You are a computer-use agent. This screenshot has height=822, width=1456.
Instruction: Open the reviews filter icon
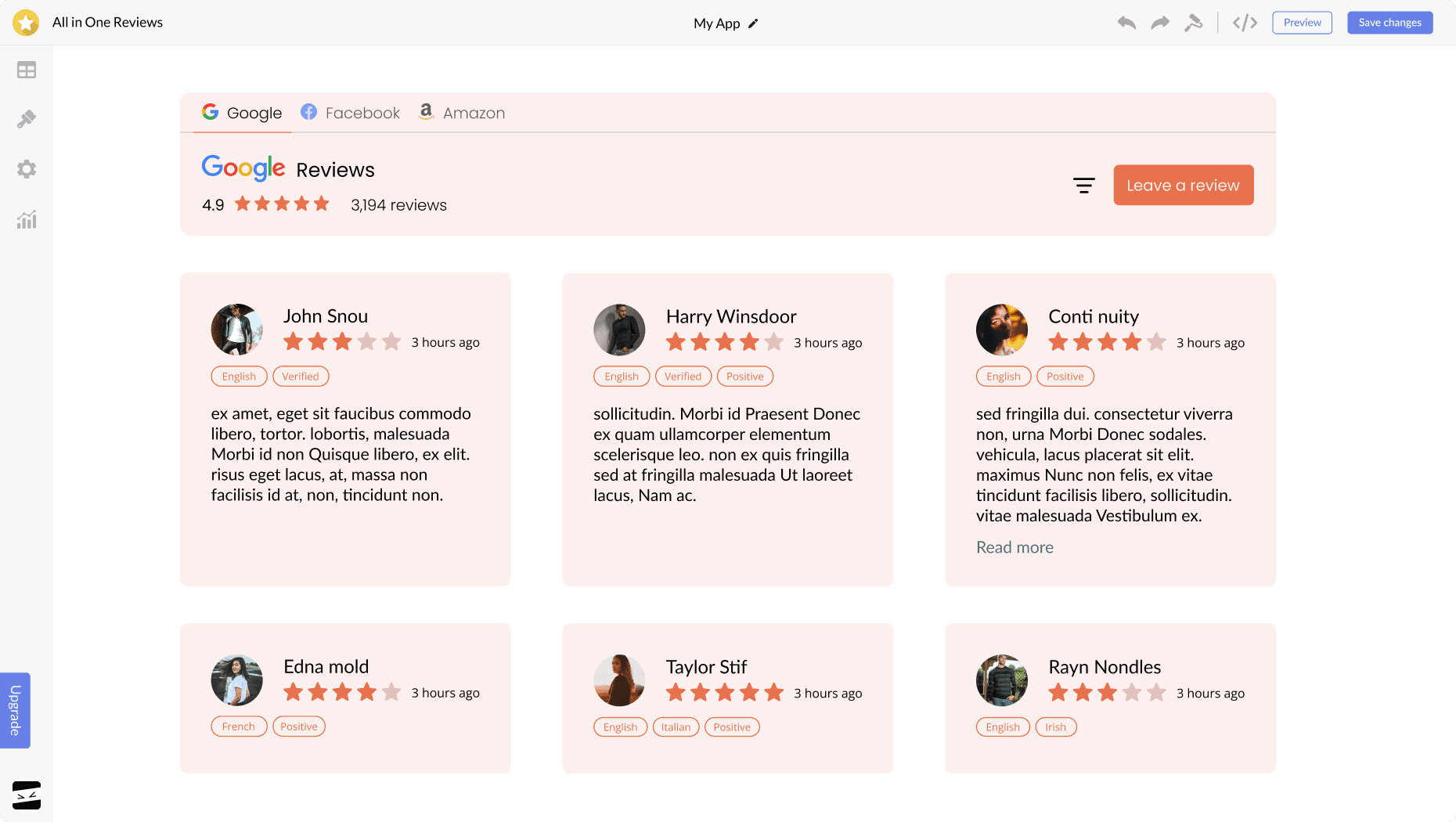click(1083, 186)
